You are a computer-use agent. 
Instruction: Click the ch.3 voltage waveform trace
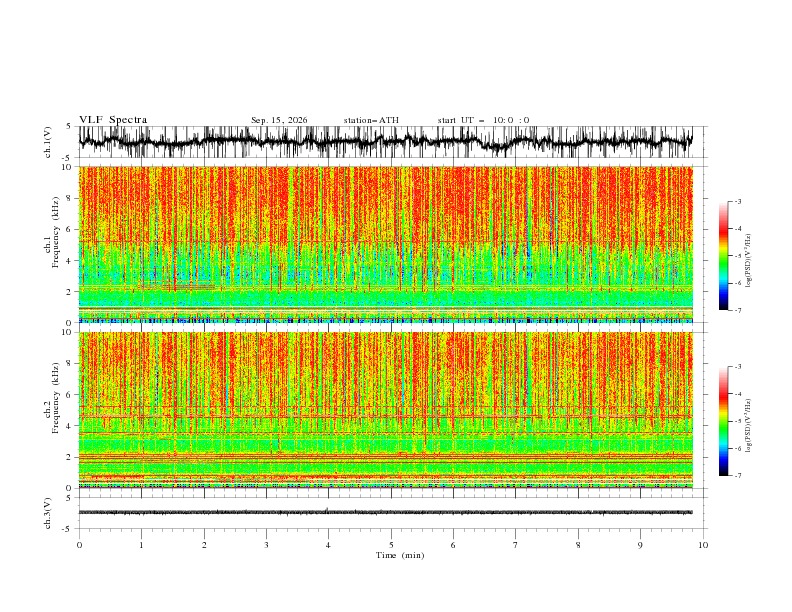(x=385, y=512)
